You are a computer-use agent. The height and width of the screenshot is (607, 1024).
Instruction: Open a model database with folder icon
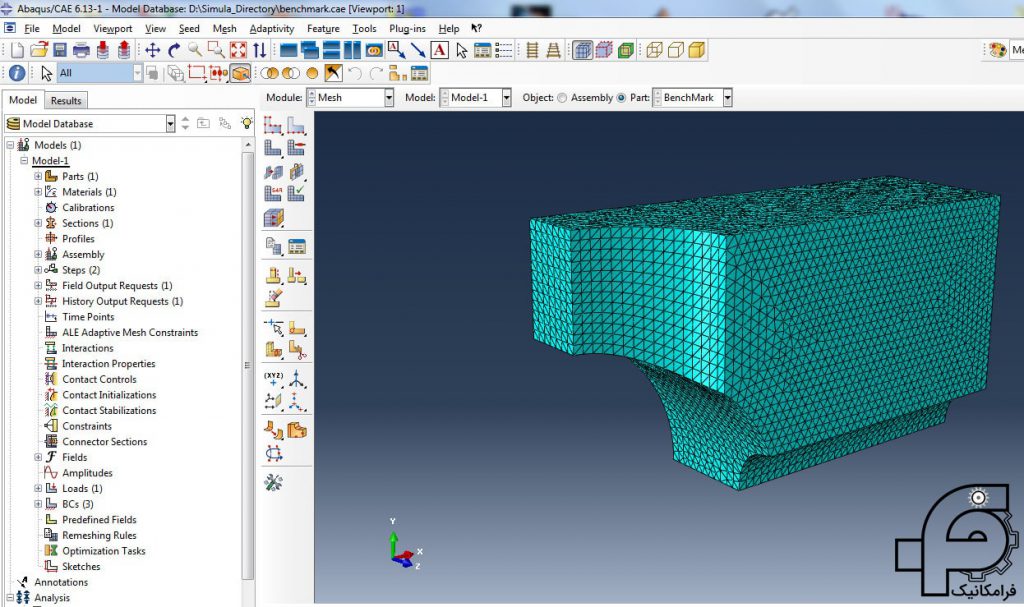click(39, 50)
